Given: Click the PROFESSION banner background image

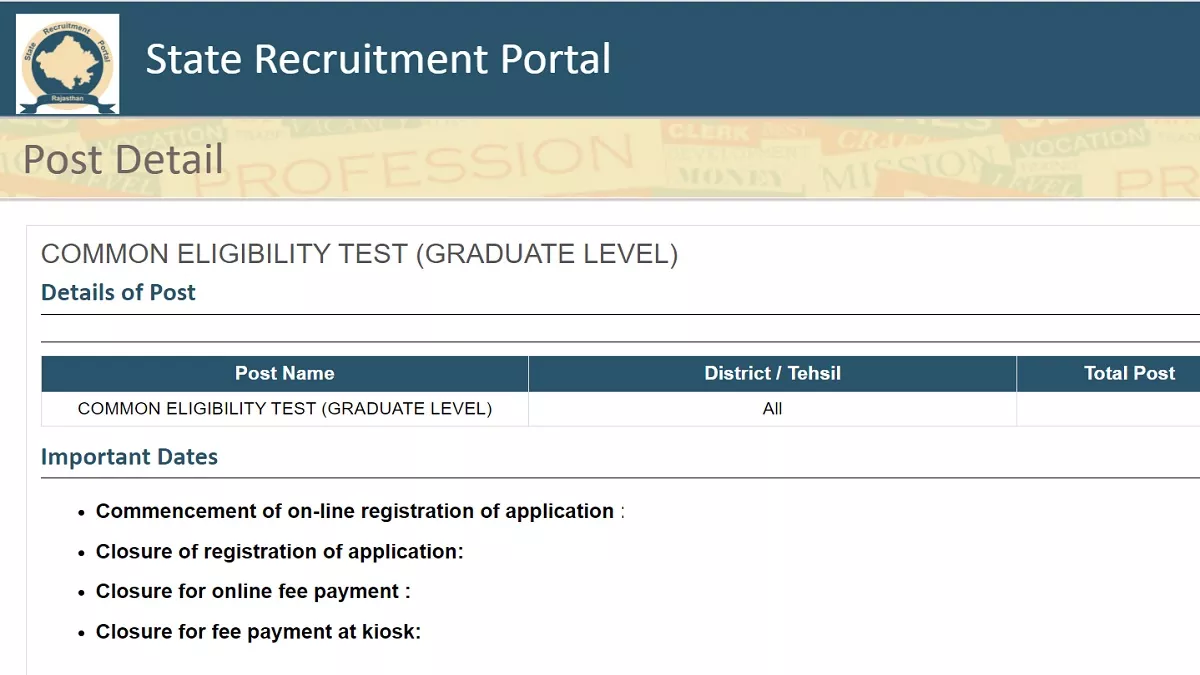Looking at the screenshot, I should pos(600,158).
